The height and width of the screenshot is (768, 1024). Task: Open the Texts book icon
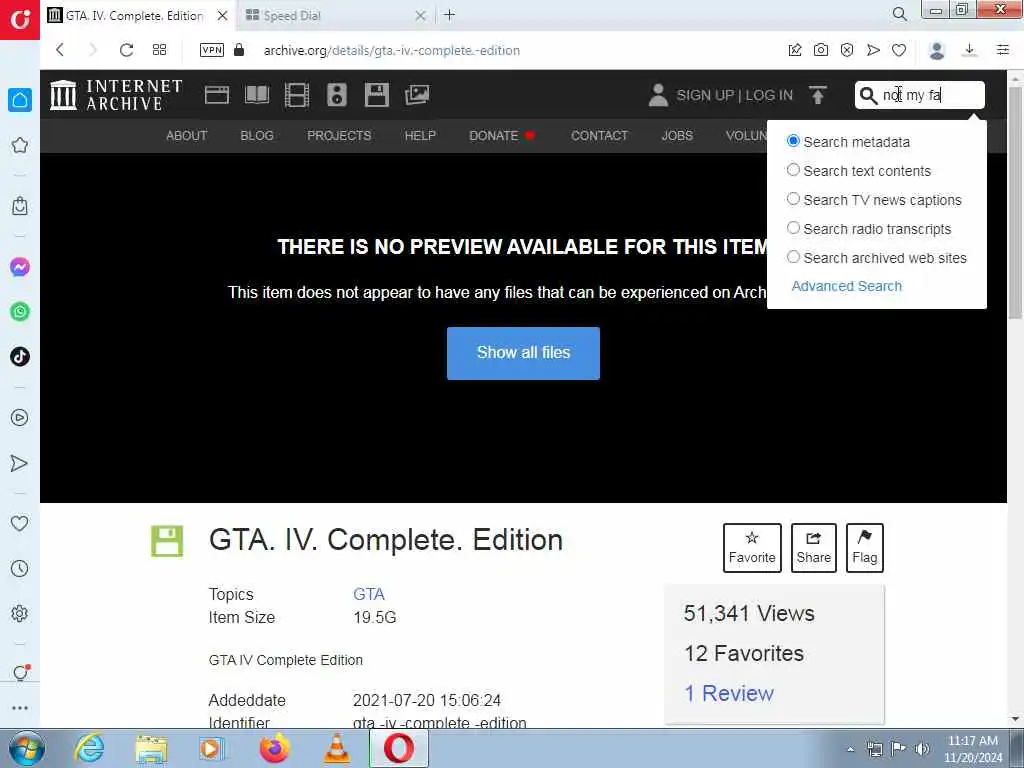point(257,95)
